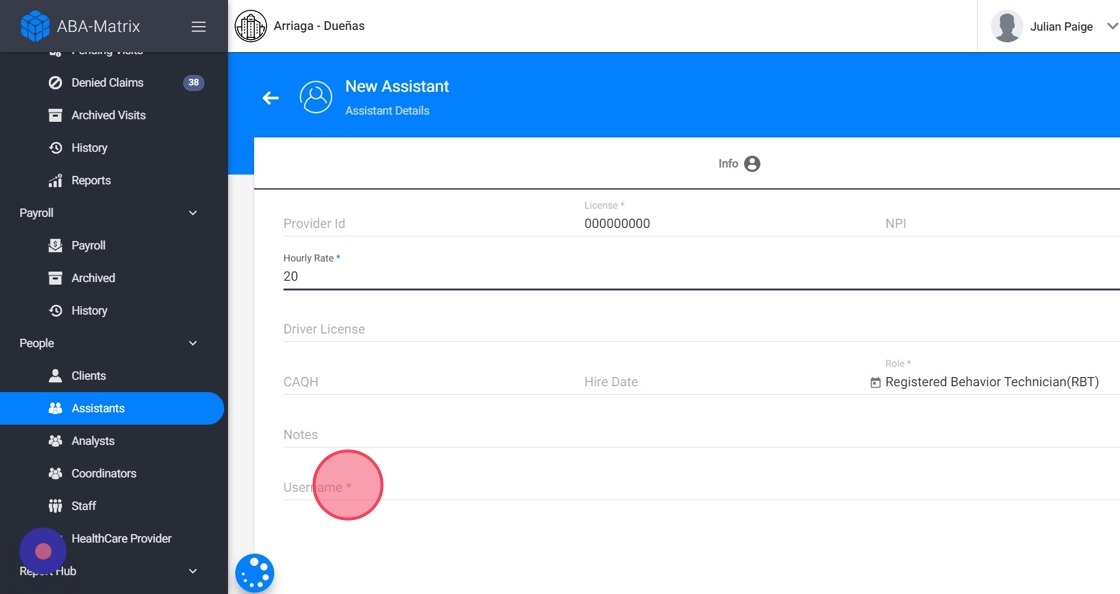Collapse the Payroll section chevron
Image resolution: width=1120 pixels, height=594 pixels.
(193, 213)
